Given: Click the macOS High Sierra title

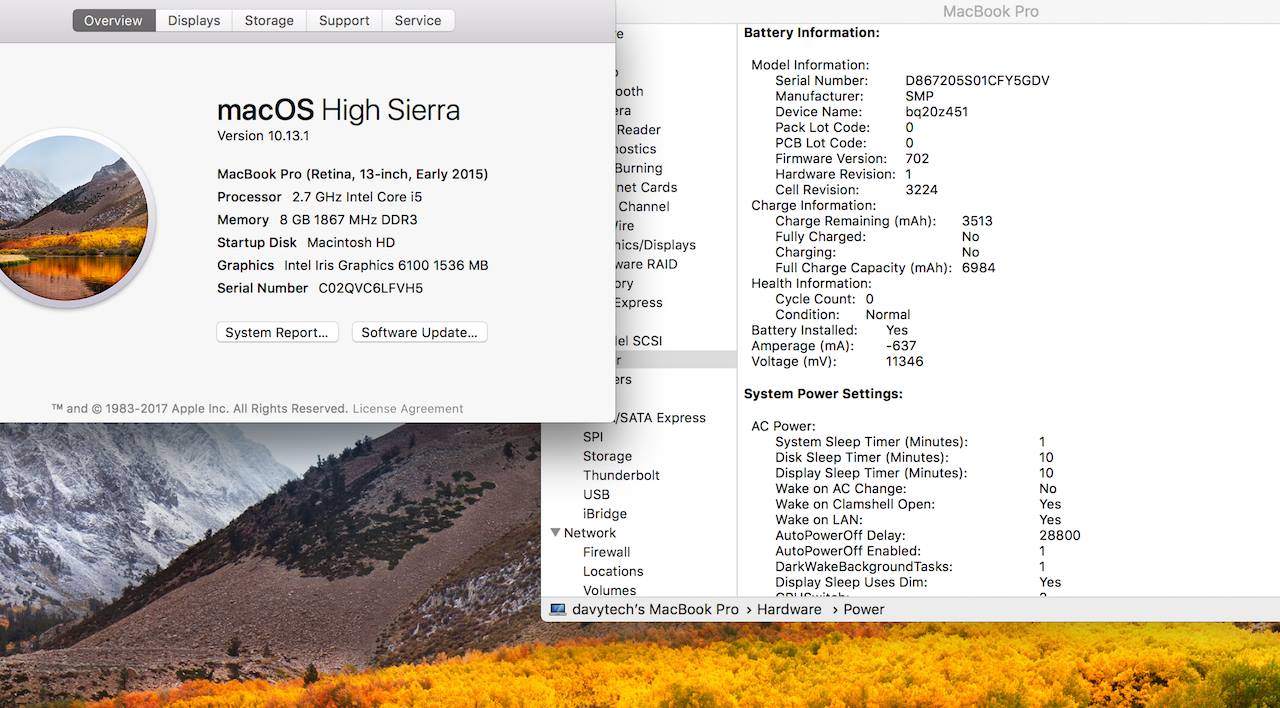Looking at the screenshot, I should point(338,110).
